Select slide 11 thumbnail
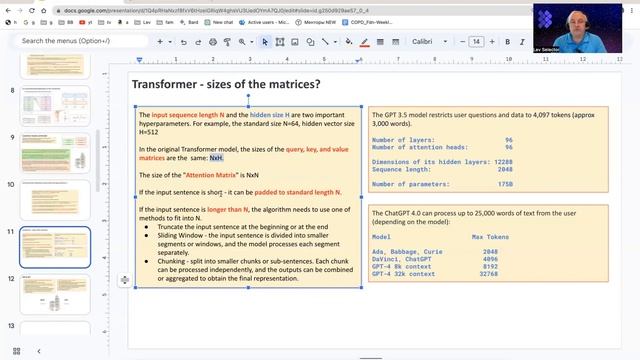 pyautogui.click(x=55, y=247)
